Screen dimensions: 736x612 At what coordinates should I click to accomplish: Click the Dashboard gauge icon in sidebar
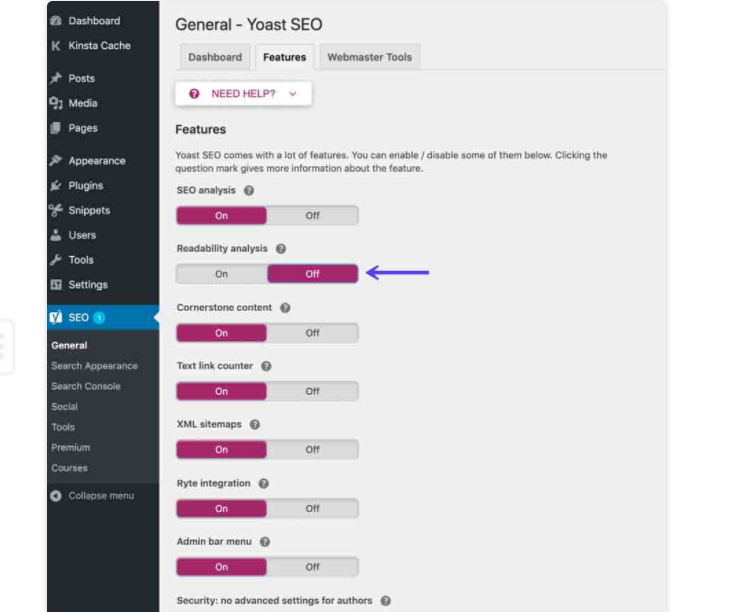pos(56,21)
